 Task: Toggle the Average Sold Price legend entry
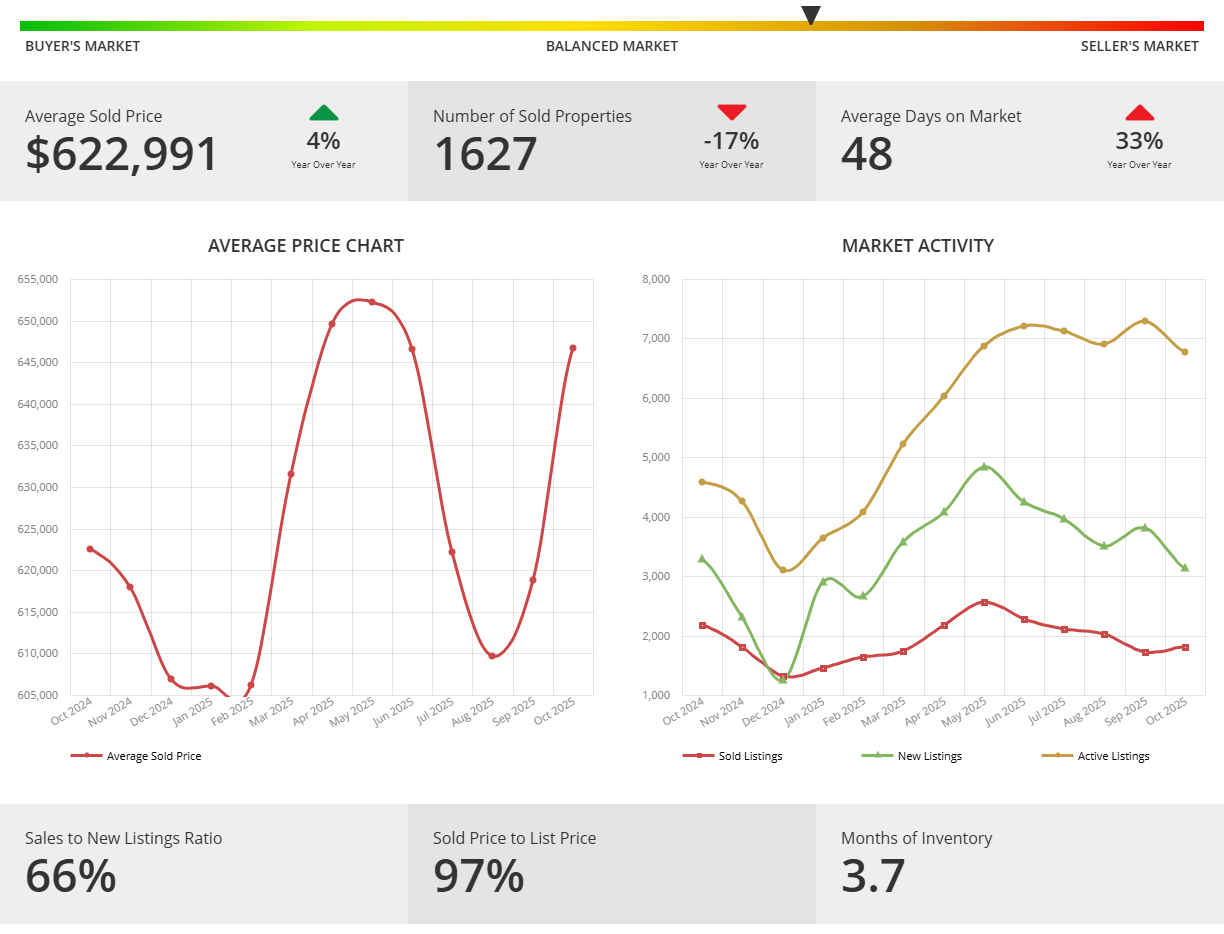coord(136,756)
